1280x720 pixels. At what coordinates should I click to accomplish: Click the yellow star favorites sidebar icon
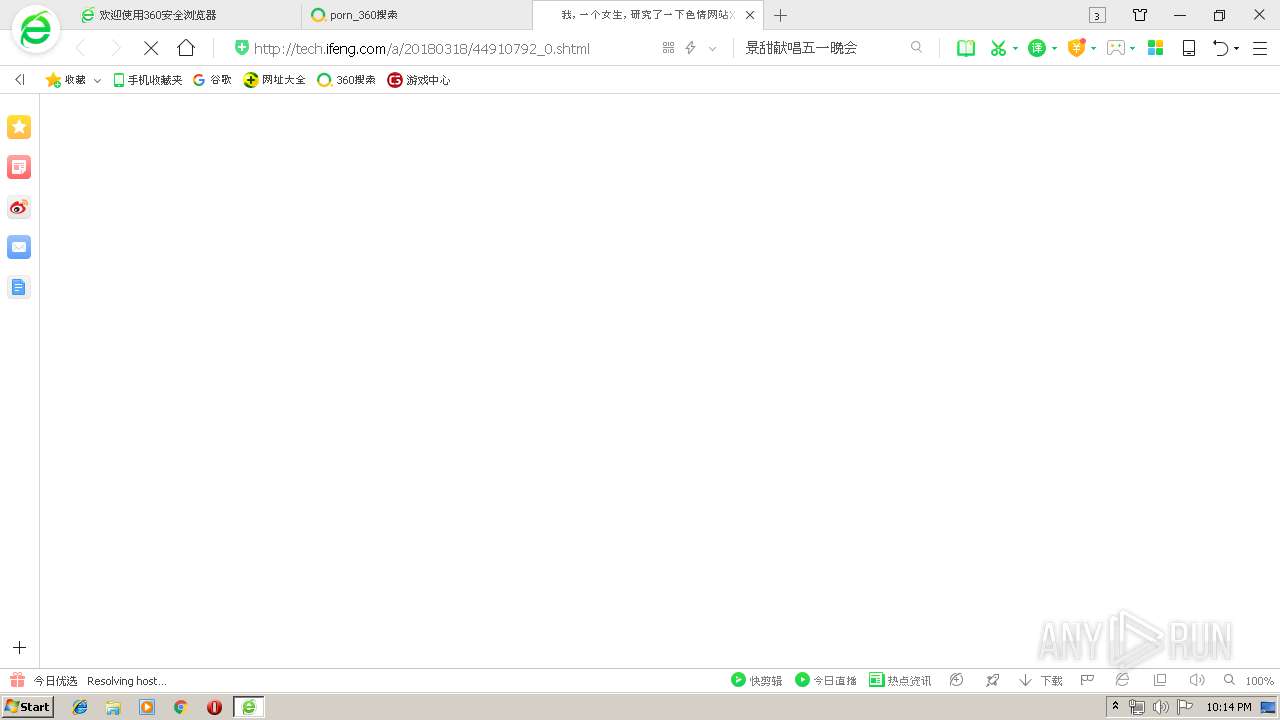tap(19, 127)
